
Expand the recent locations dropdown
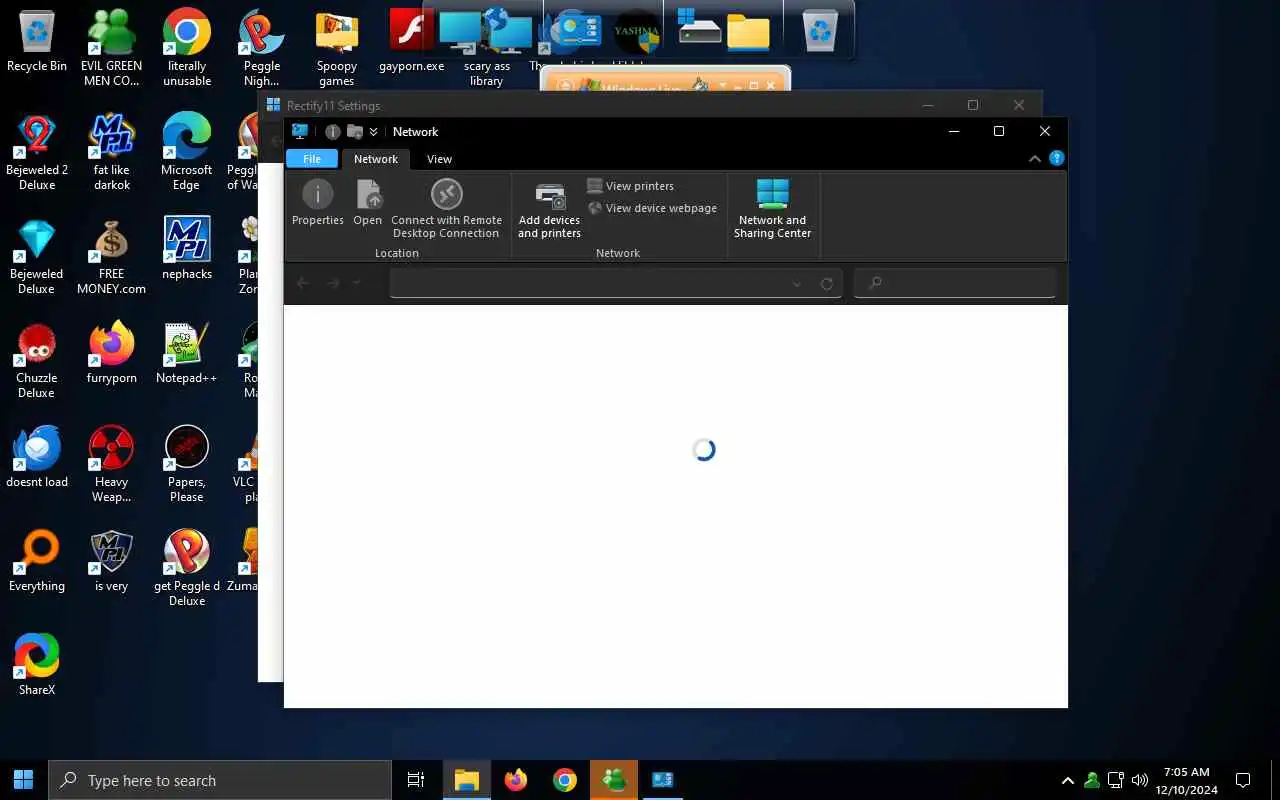tap(356, 283)
